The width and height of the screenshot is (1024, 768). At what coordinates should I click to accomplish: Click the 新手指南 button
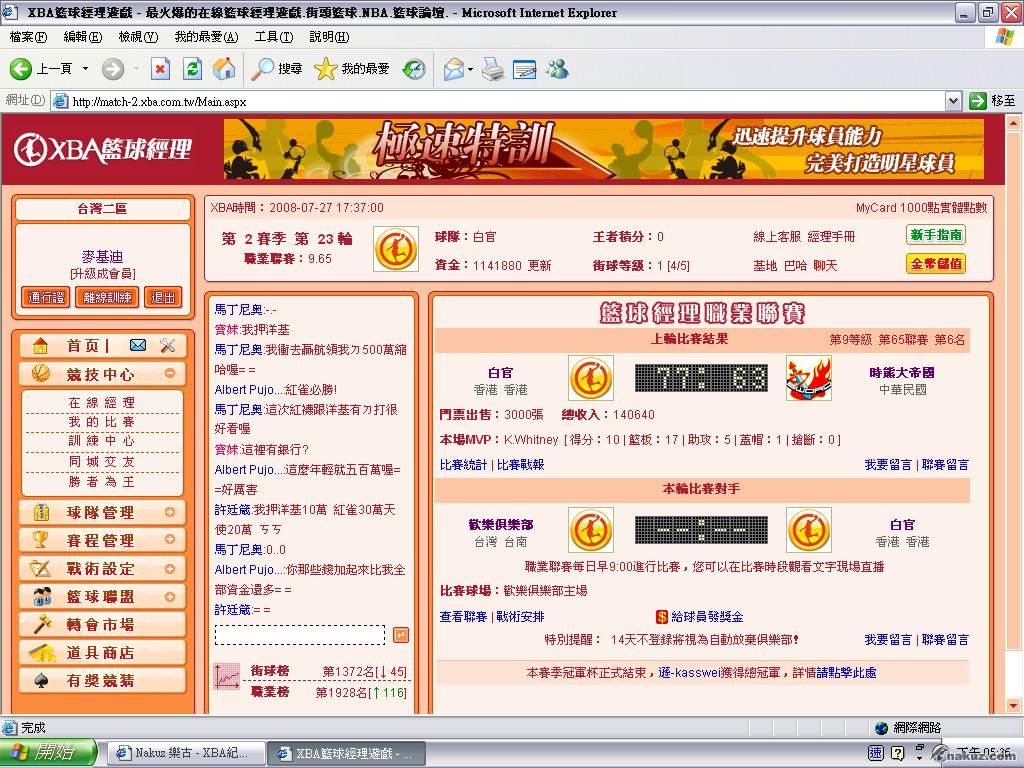coord(936,236)
